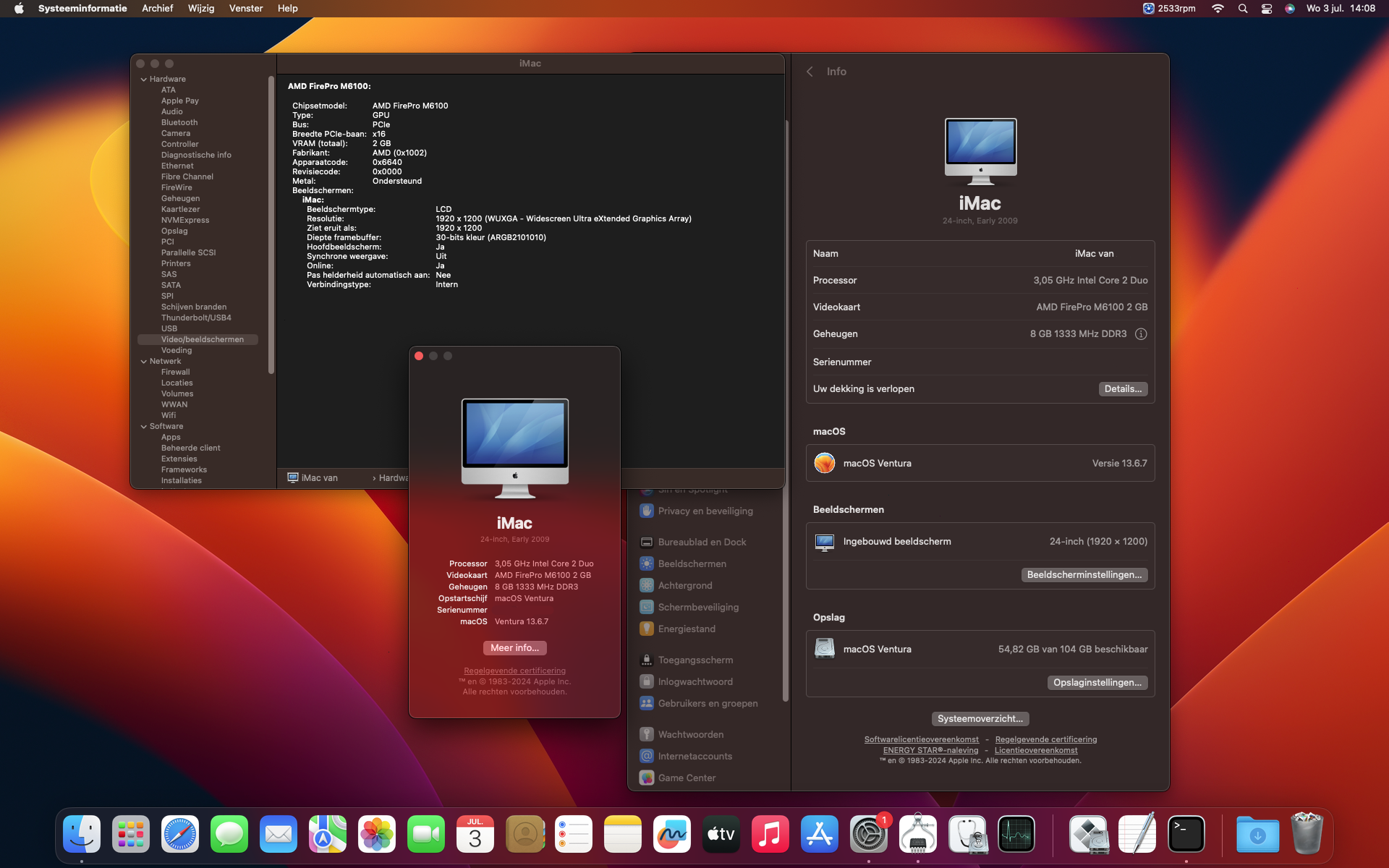
Task: Collapse the Software section in sidebar
Action: pyautogui.click(x=143, y=427)
